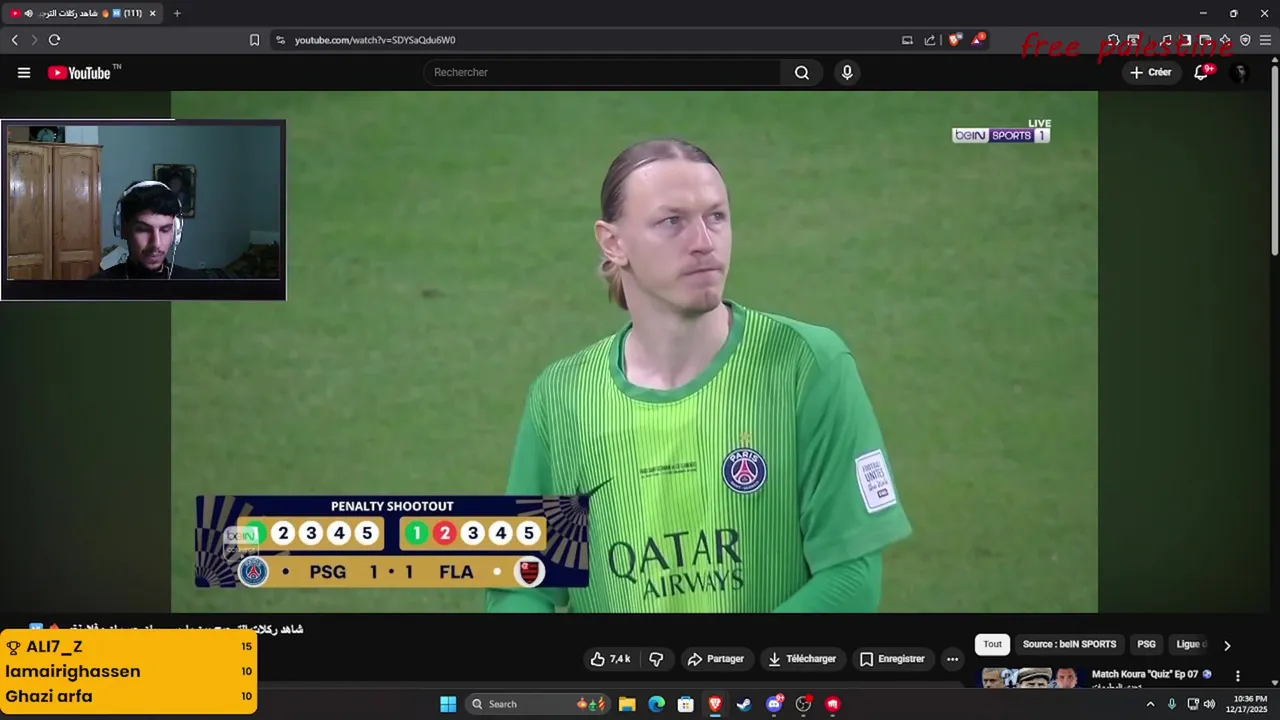Start voice search with the microphone
1280x720 pixels.
point(847,72)
